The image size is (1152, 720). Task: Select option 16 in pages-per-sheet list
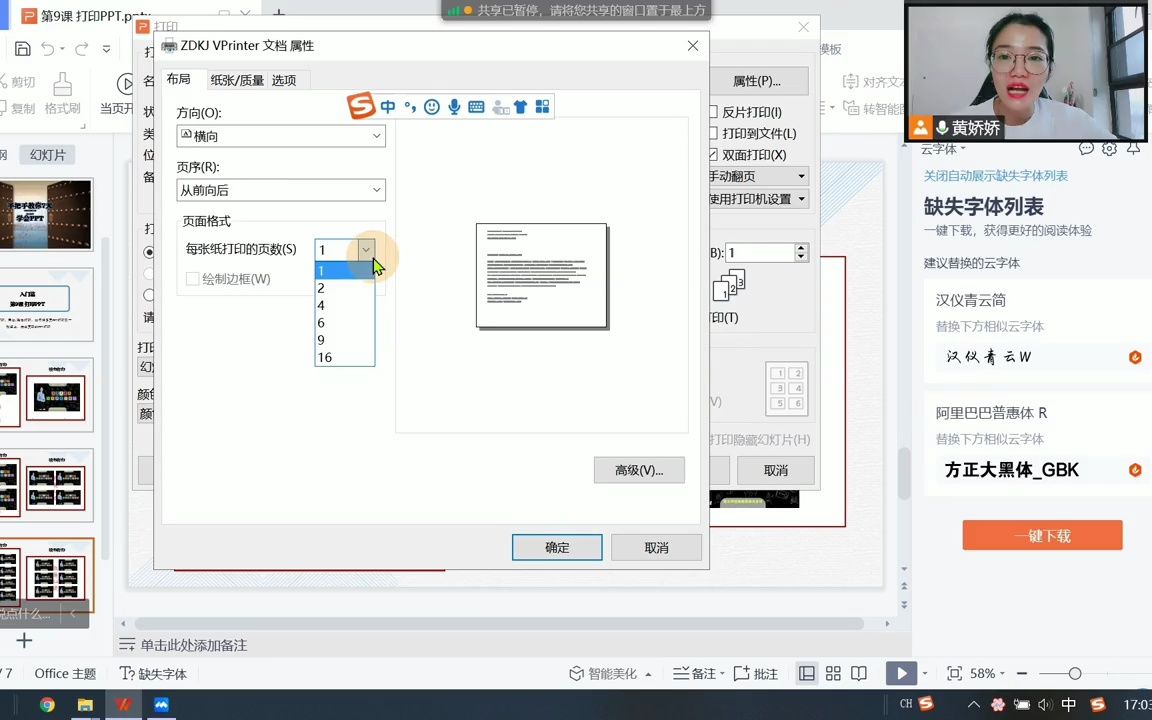coord(345,358)
